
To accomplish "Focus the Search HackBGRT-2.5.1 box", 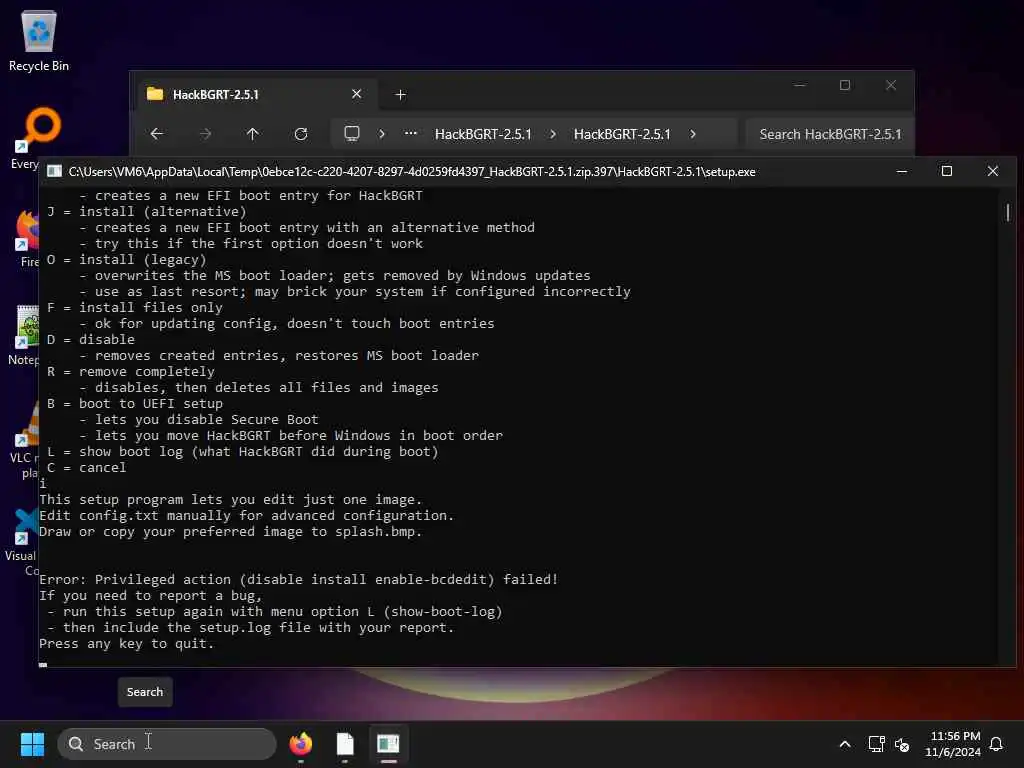I will pyautogui.click(x=829, y=134).
